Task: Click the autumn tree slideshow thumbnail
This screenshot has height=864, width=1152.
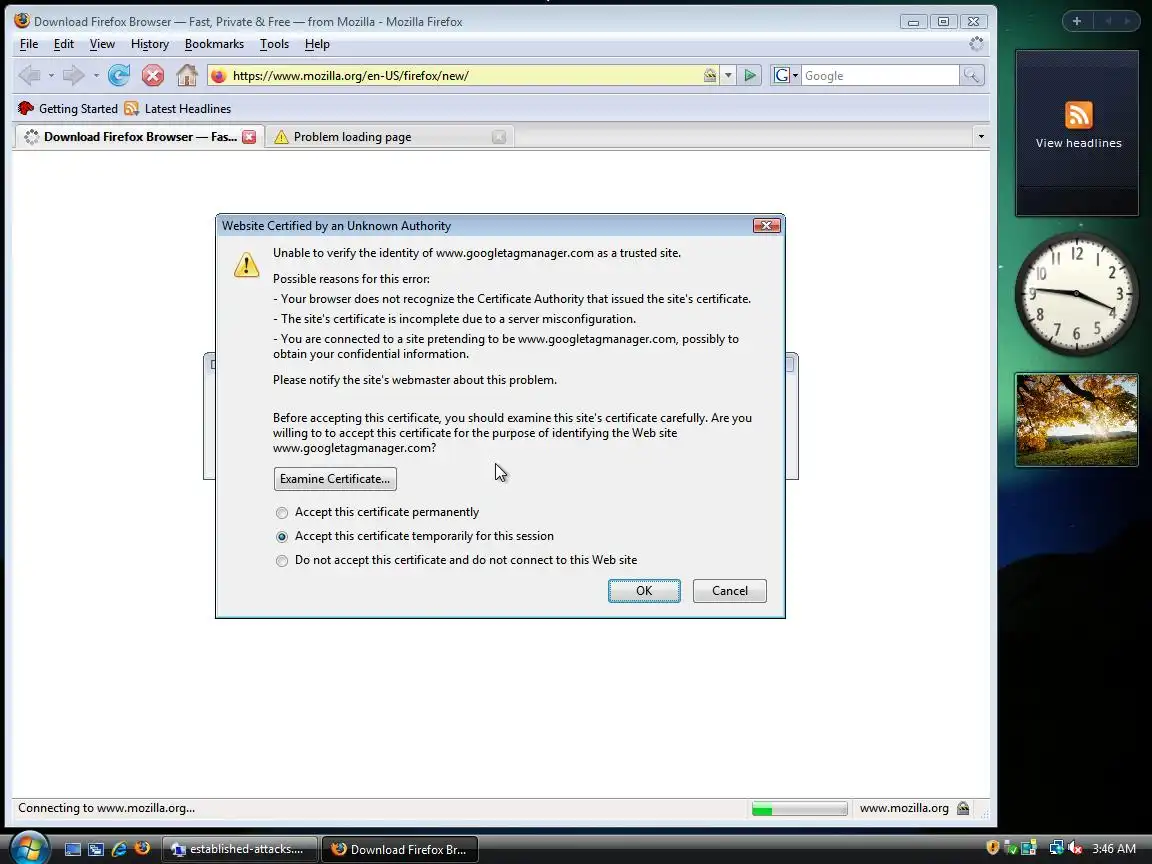Action: click(x=1077, y=420)
